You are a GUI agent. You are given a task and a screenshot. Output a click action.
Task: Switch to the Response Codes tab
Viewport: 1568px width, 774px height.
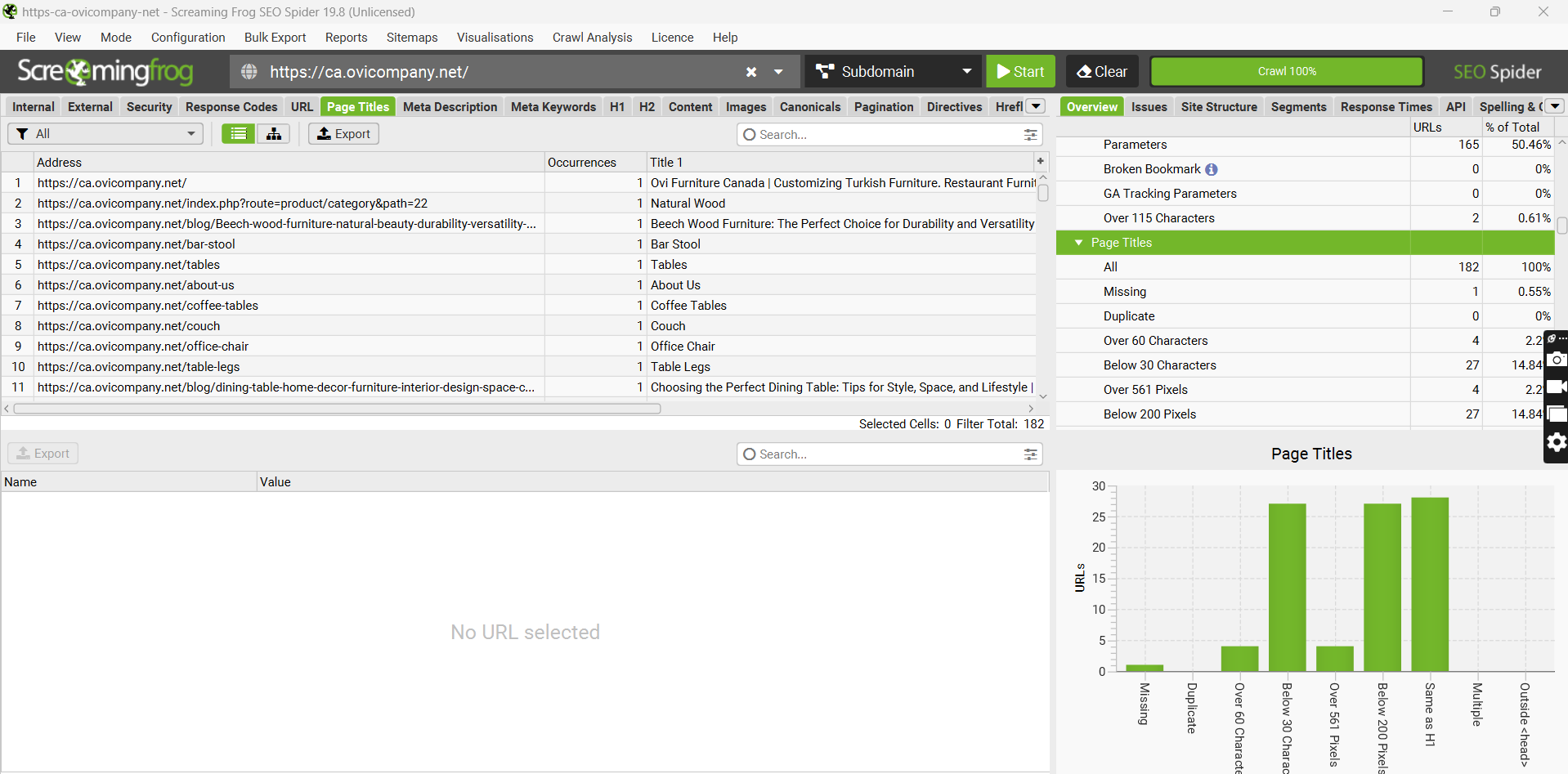(231, 106)
